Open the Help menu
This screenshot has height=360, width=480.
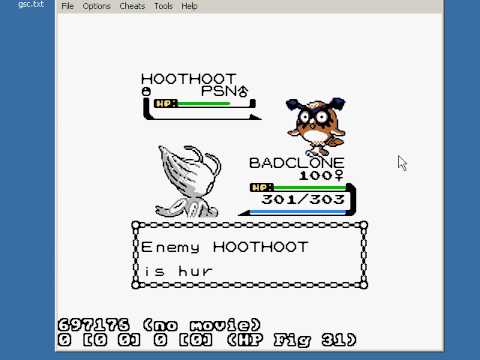189,6
